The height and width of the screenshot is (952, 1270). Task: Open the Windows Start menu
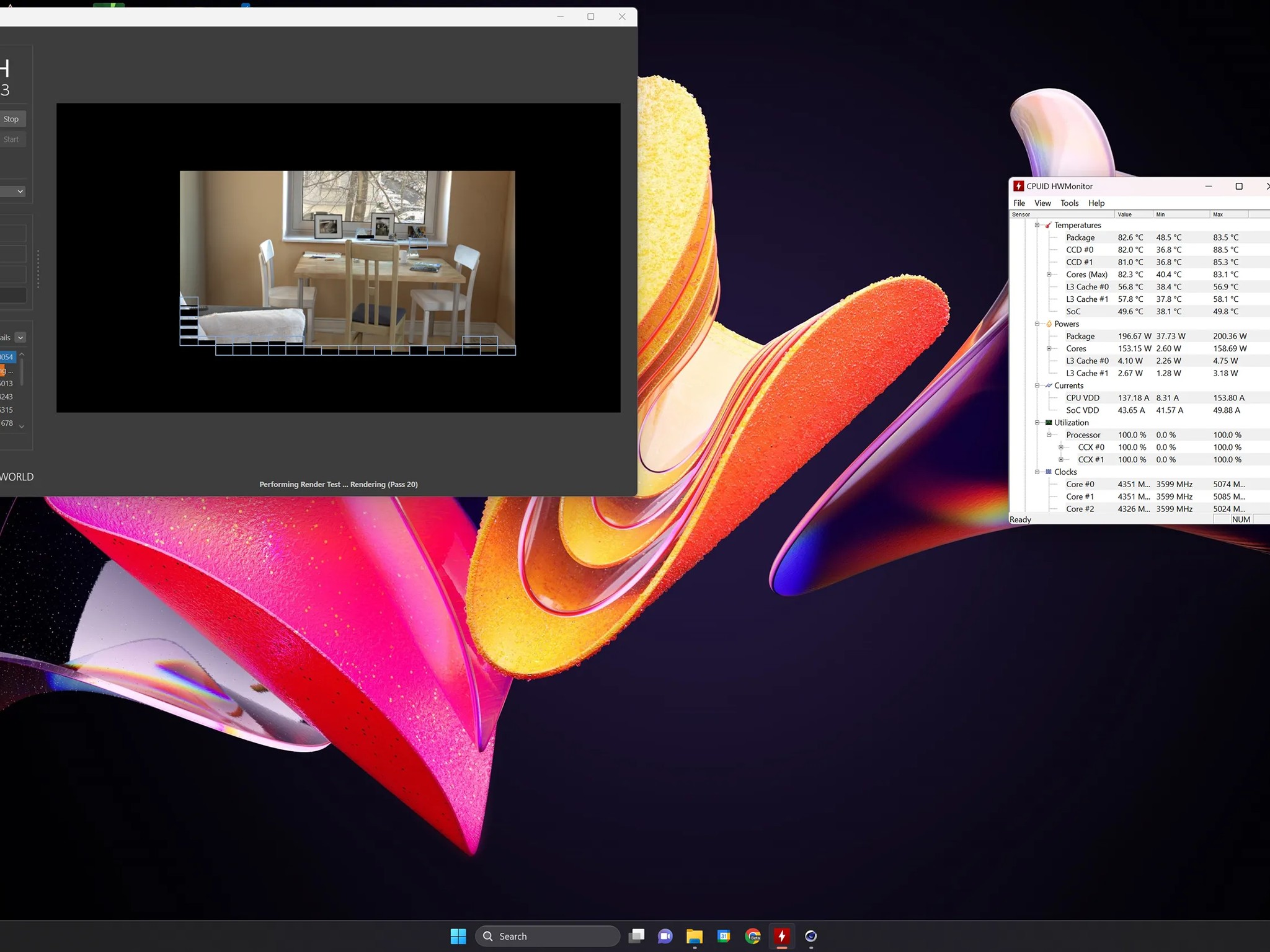459,936
